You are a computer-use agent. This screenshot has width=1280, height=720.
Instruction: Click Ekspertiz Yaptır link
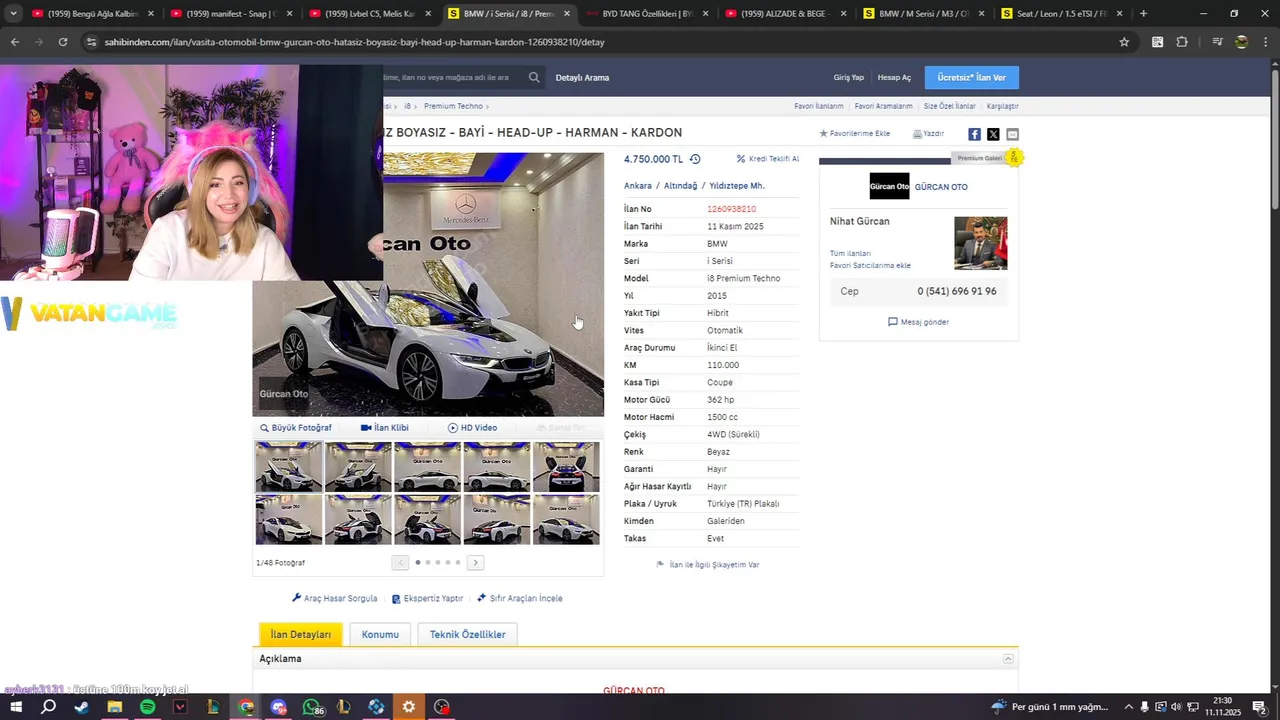click(427, 598)
